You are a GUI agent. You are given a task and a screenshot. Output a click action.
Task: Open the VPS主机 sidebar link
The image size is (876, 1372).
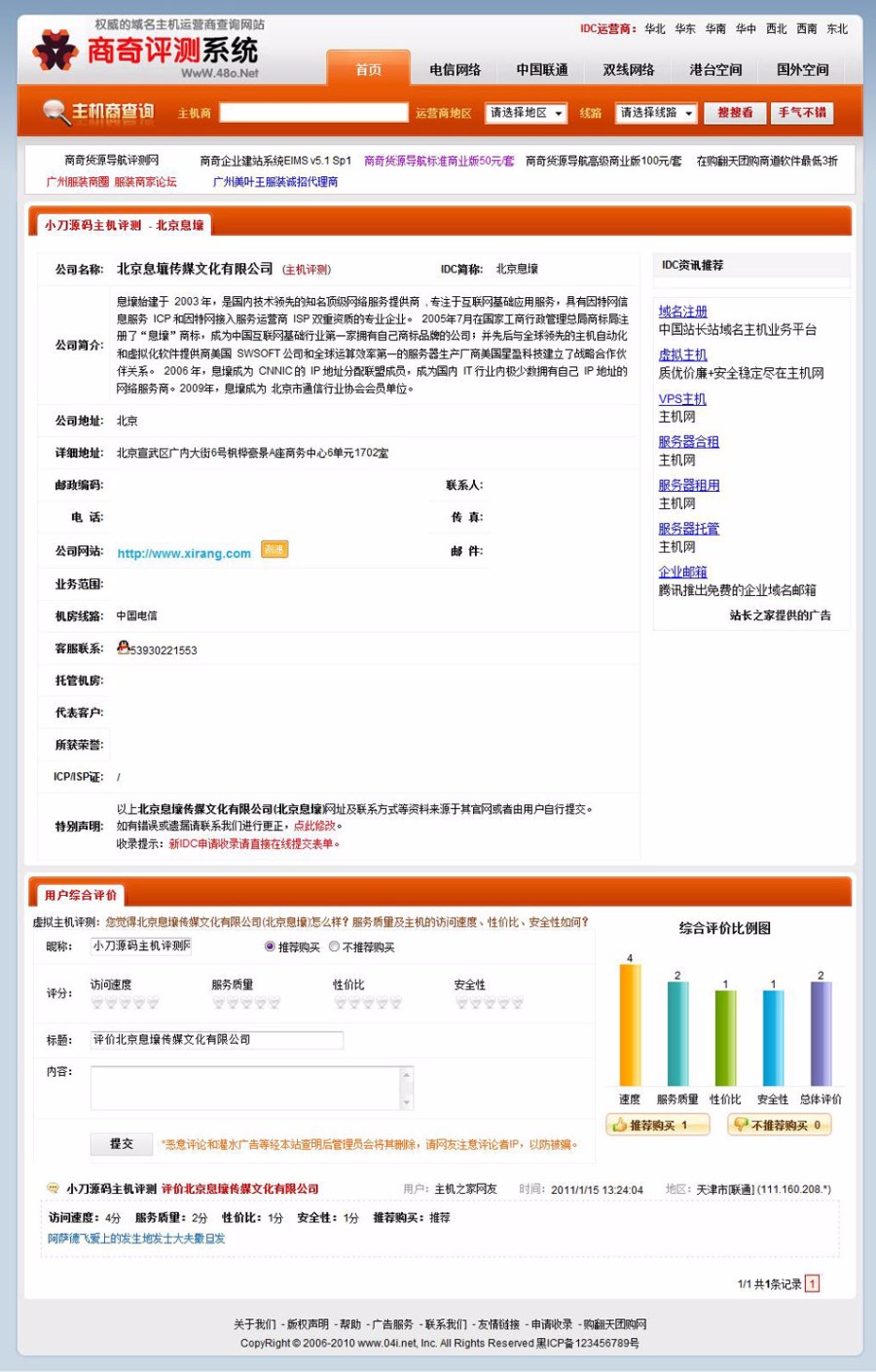(x=682, y=399)
